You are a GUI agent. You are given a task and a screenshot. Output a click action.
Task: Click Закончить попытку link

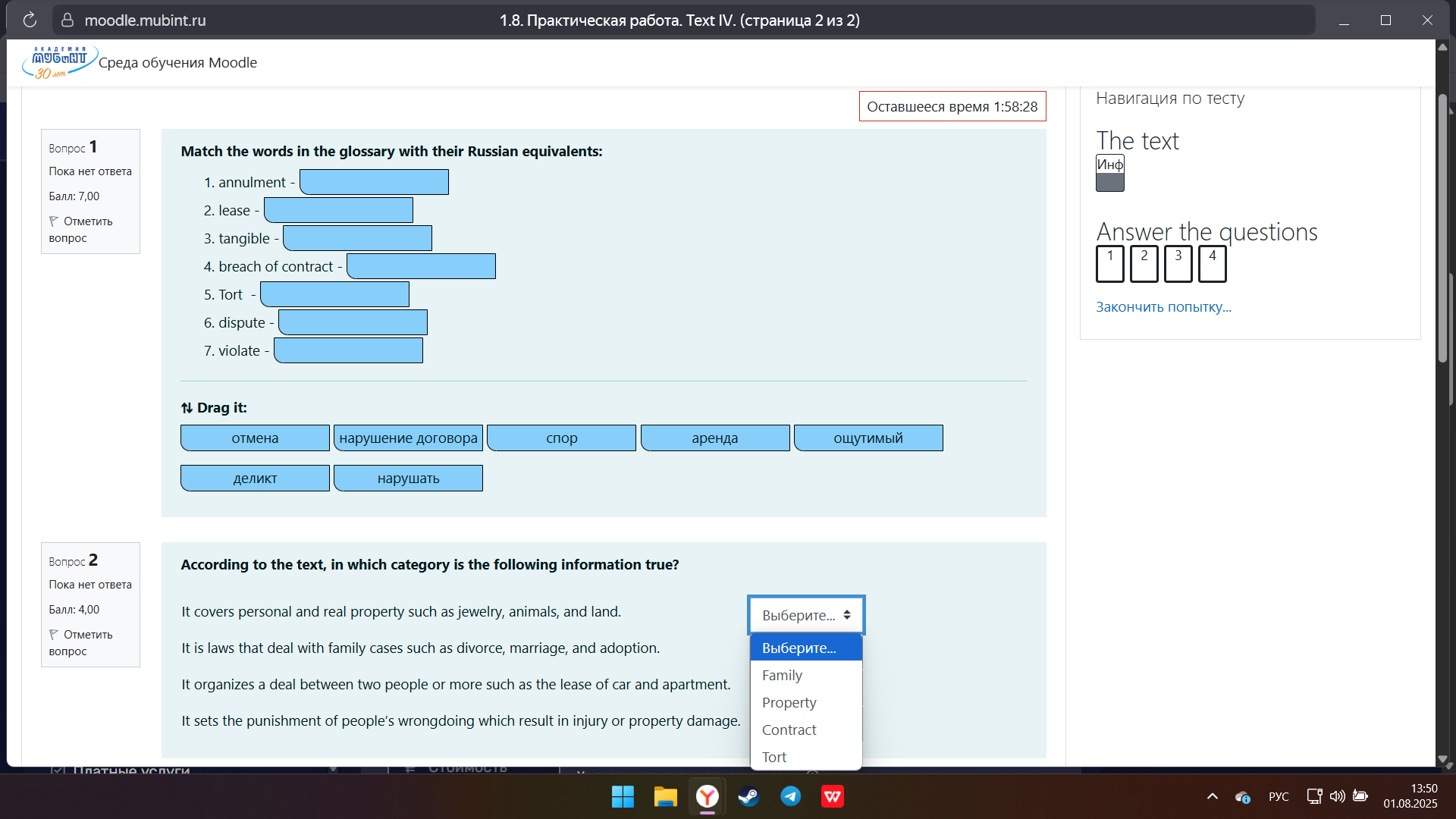1163,307
